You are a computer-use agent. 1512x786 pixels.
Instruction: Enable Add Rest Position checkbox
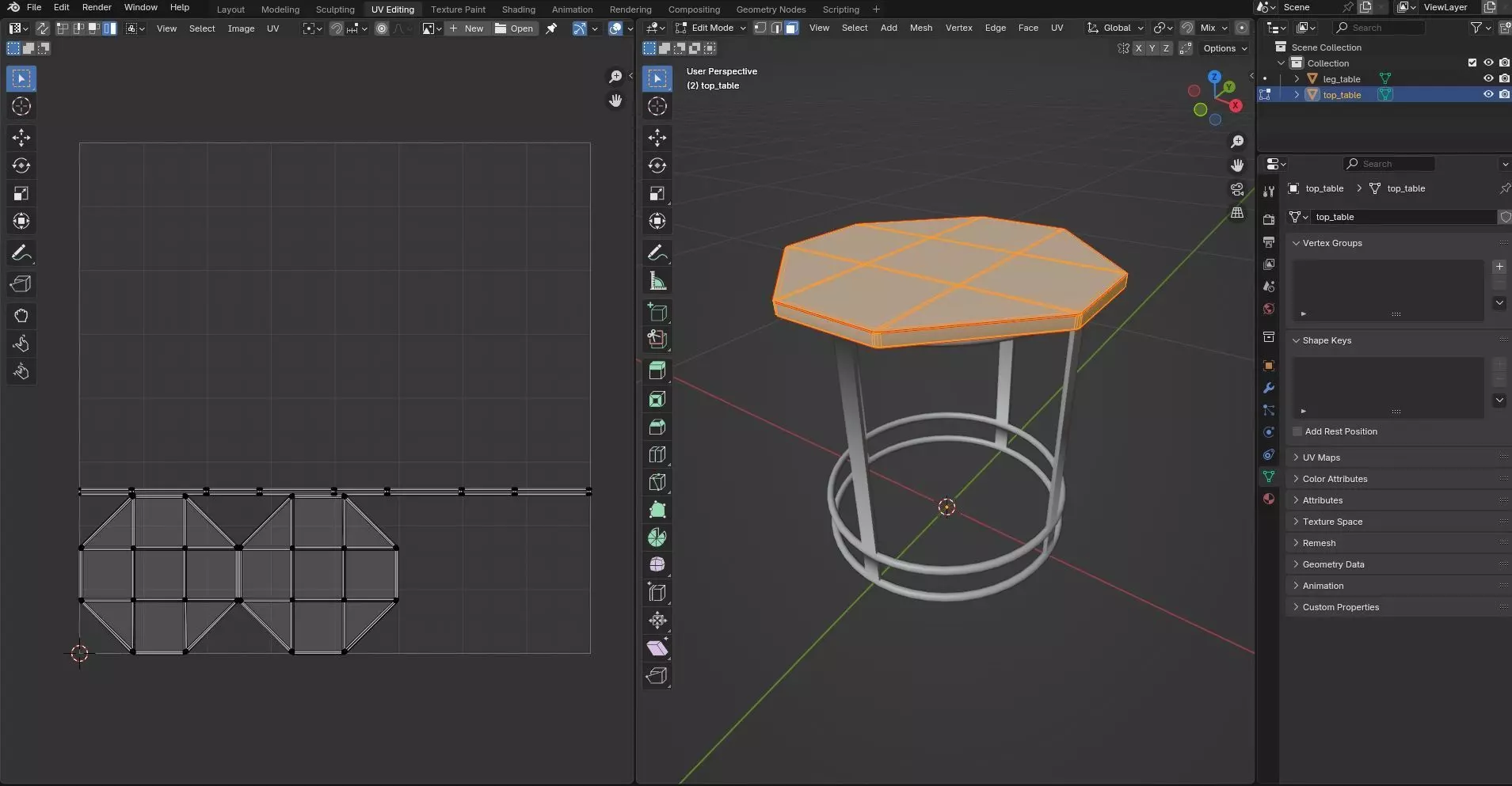(1297, 431)
